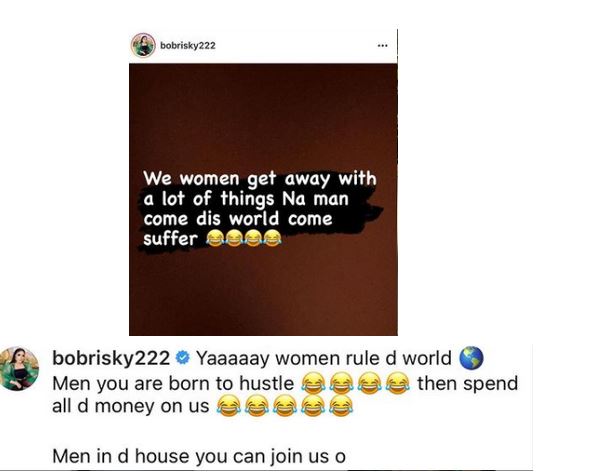The height and width of the screenshot is (472, 593).
Task: Click last laughing emoji after 'hustle'
Action: (398, 383)
